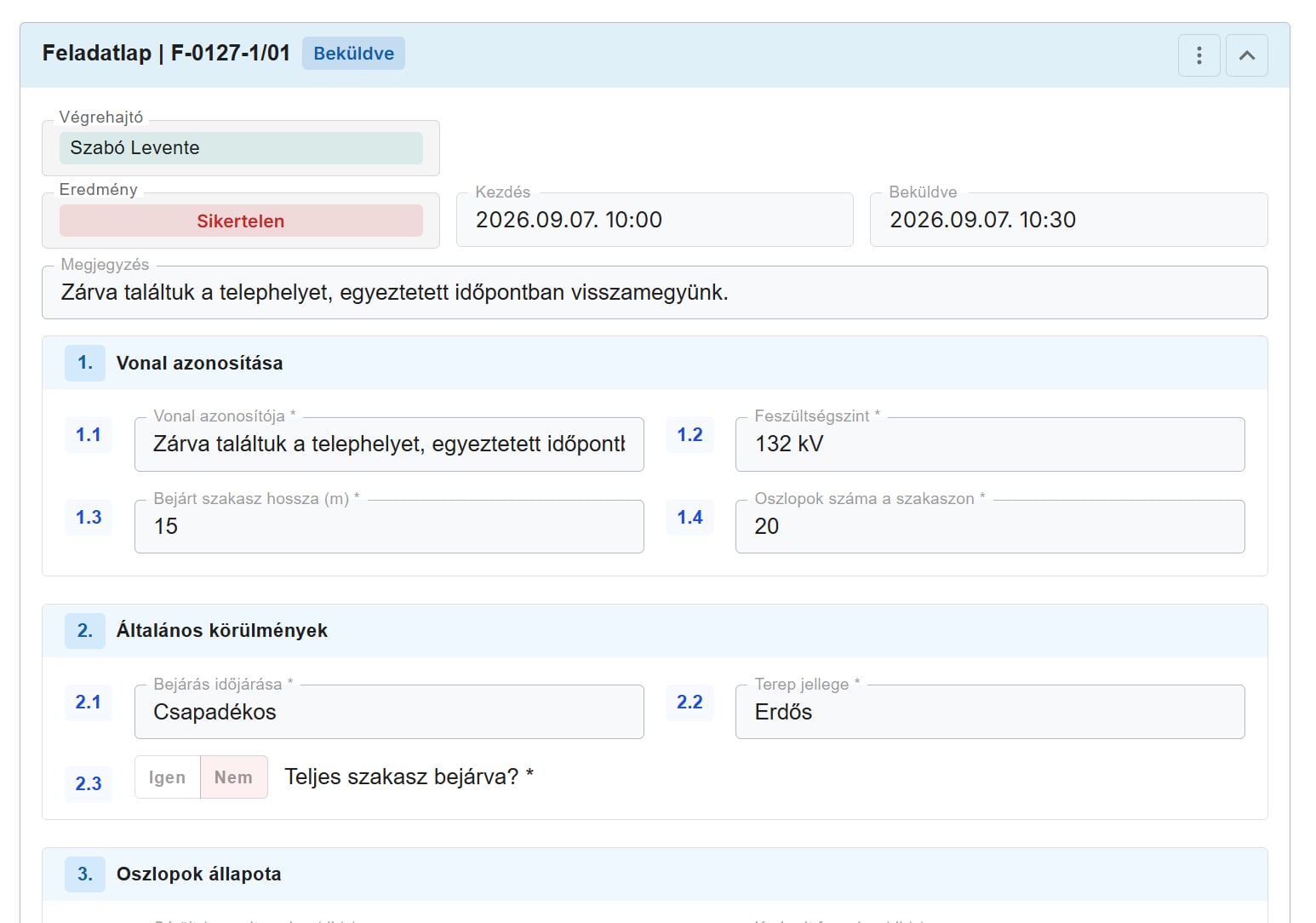Click the Megjegyzés text field
Viewport: 1316px width, 923px height.
click(655, 293)
